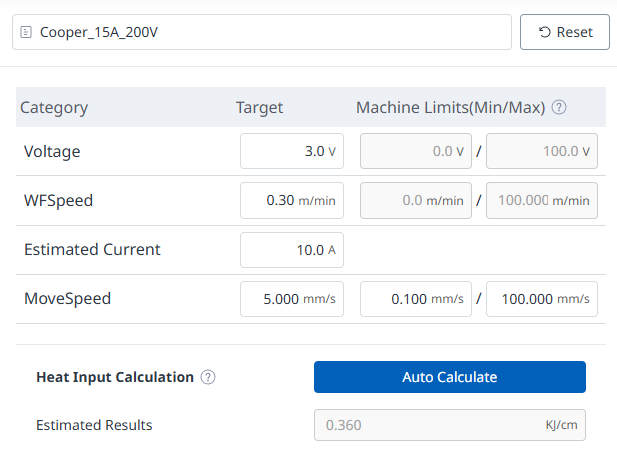The width and height of the screenshot is (617, 454).
Task: Click the Voltage maximum limit field
Action: 541,152
